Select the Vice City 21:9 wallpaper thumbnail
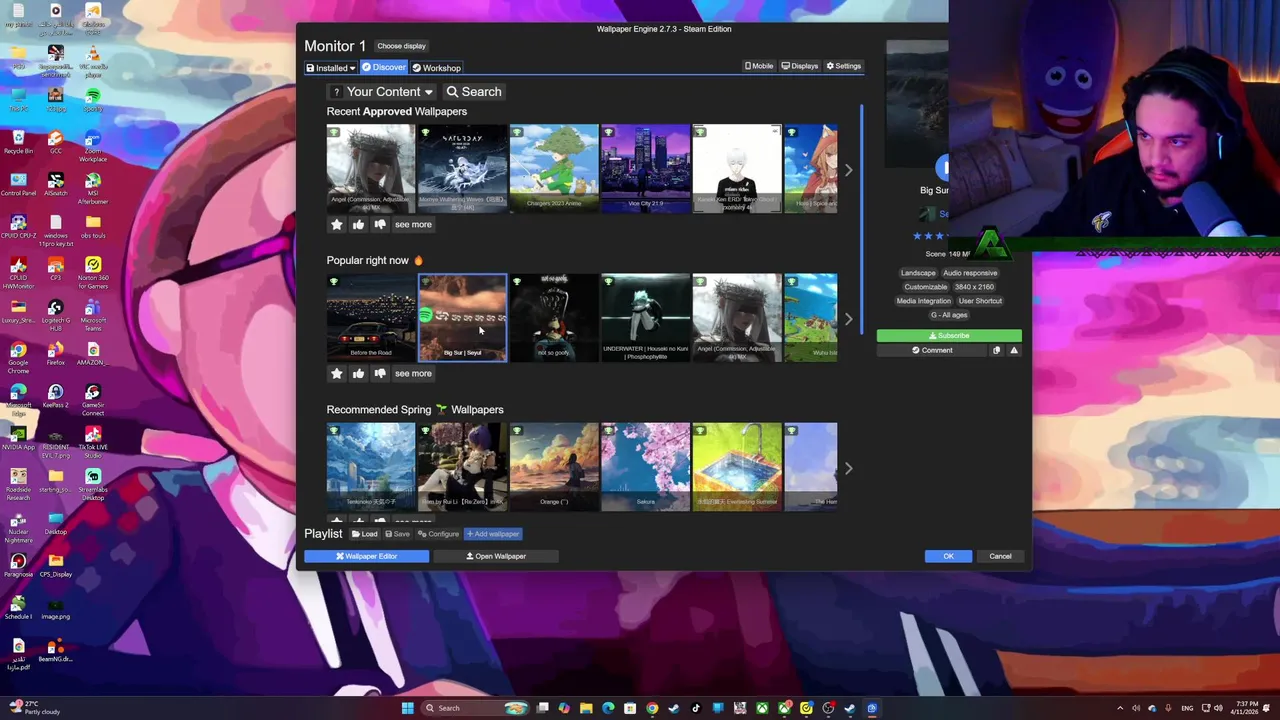The width and height of the screenshot is (1280, 720). pos(645,168)
